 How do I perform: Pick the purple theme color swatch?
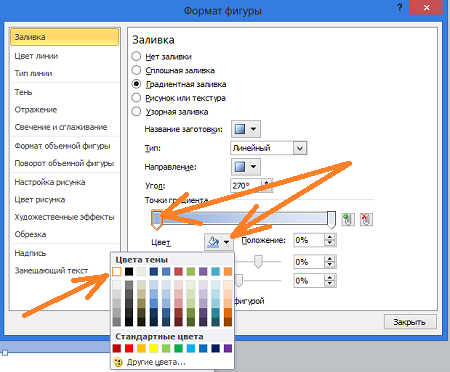203,272
